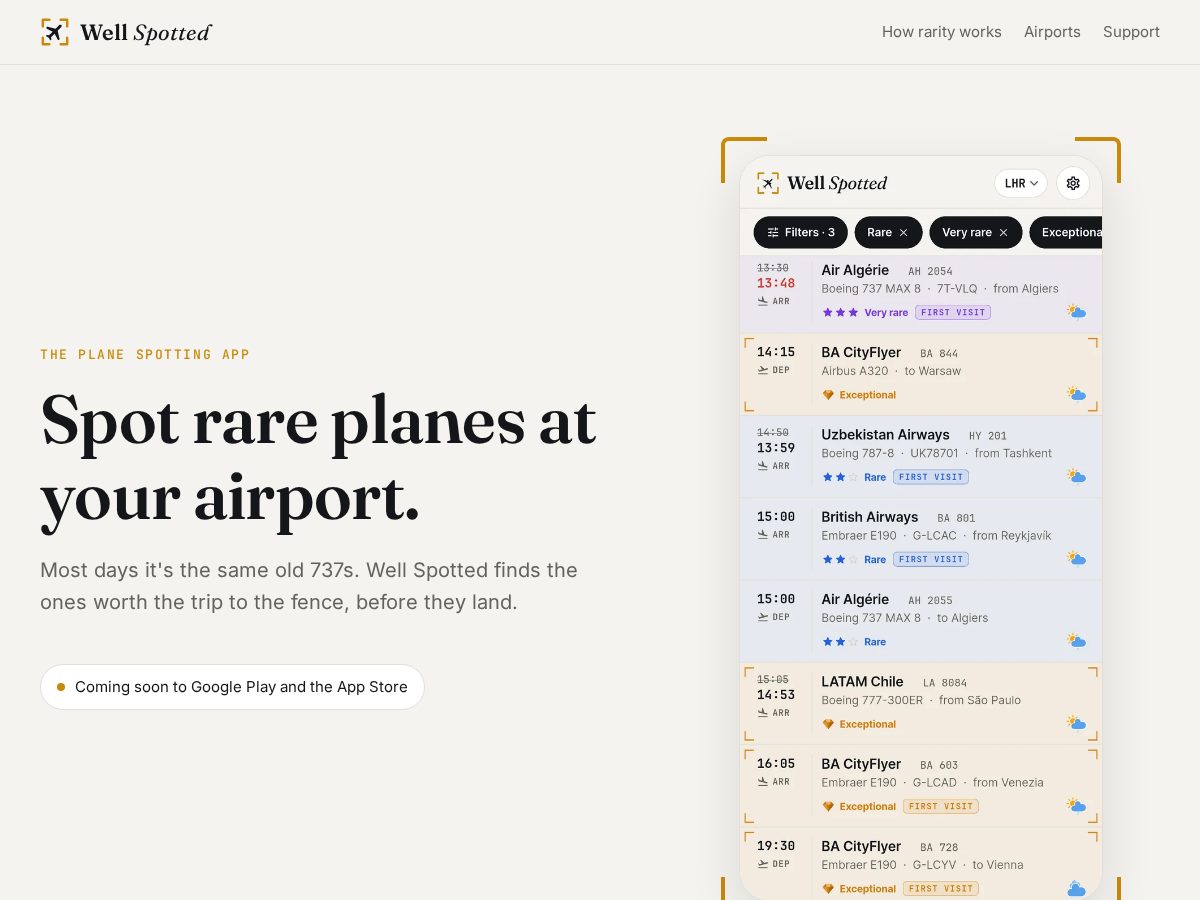Click FIRST VISIT badge on AH 2054

pyautogui.click(x=953, y=312)
